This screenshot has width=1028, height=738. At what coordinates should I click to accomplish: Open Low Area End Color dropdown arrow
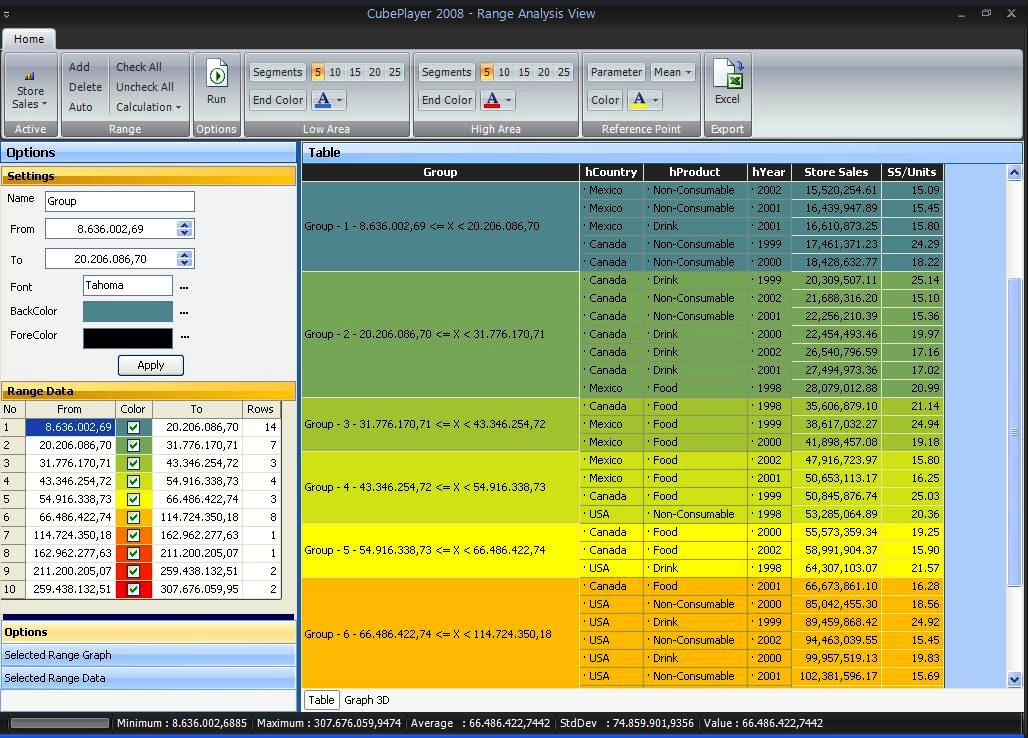(x=339, y=100)
